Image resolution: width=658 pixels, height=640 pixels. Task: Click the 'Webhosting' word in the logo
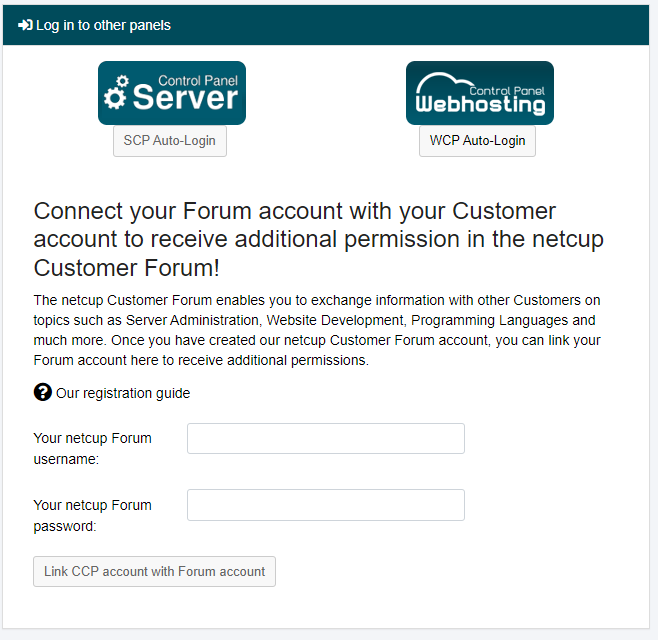[x=480, y=104]
